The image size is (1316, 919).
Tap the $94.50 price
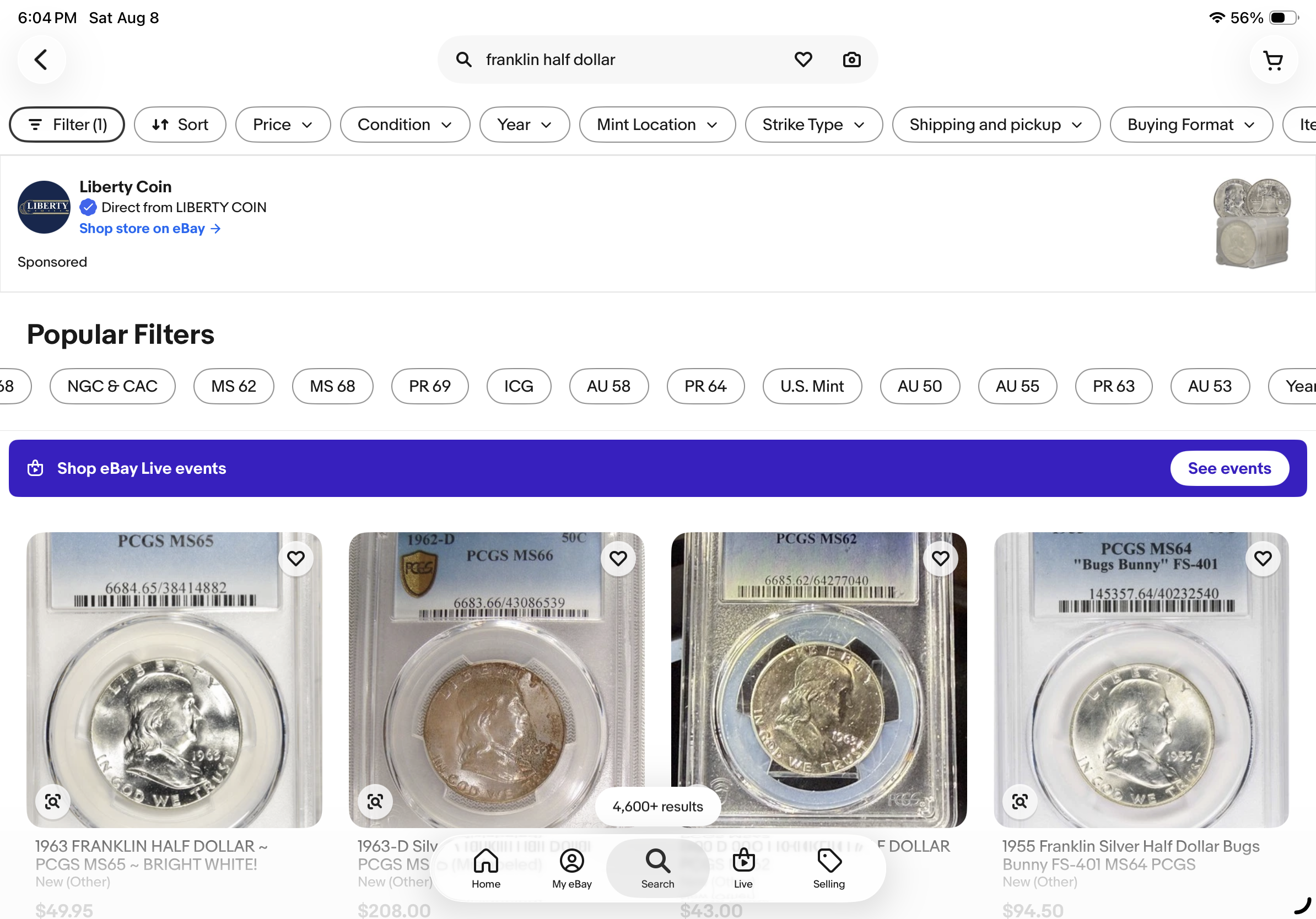click(1033, 910)
